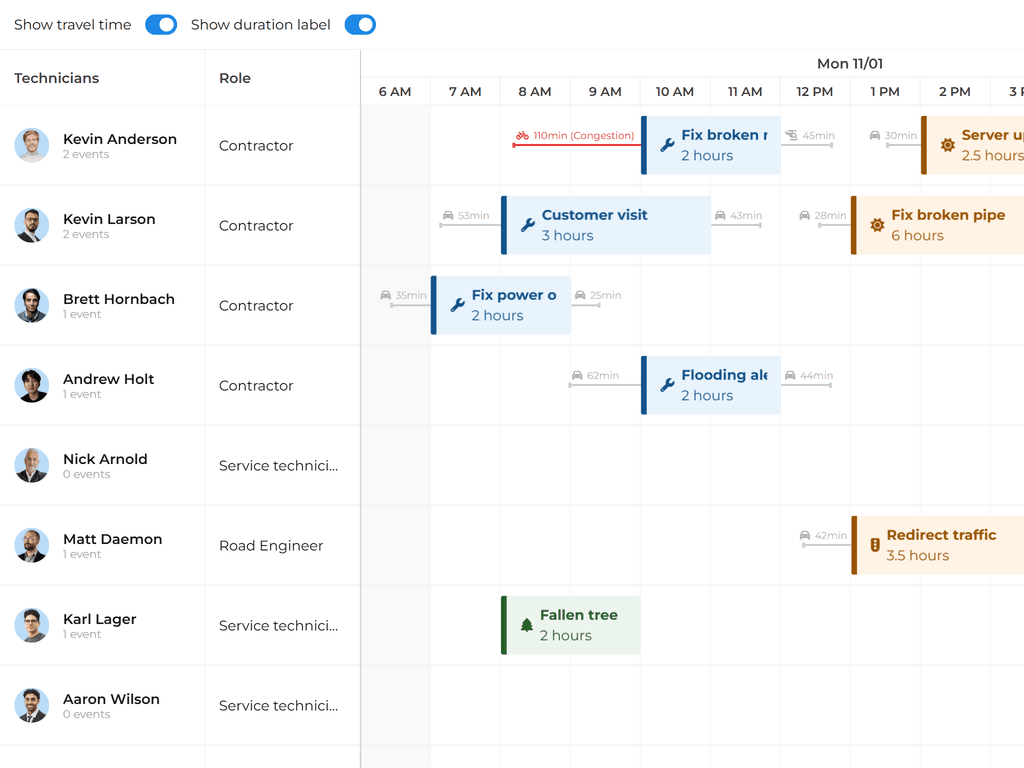
Task: Click wrench icon on Fix power outage event
Action: (x=457, y=305)
